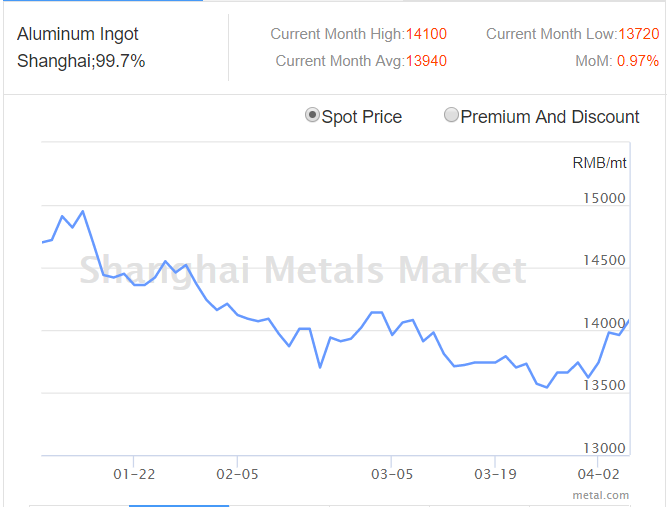Select the Spot Price radio button
671x507 pixels.
(312, 115)
